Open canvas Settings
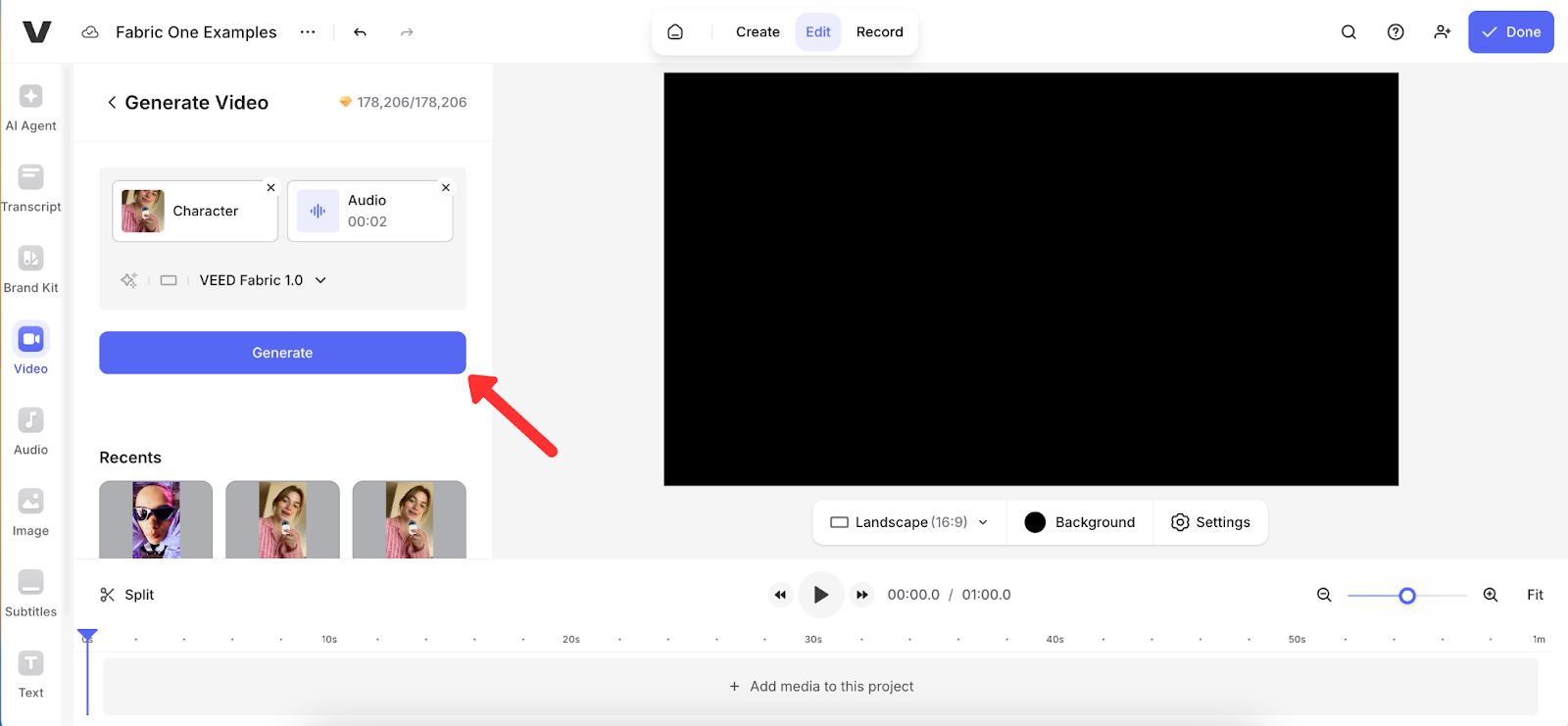The width and height of the screenshot is (1568, 726). pos(1210,522)
